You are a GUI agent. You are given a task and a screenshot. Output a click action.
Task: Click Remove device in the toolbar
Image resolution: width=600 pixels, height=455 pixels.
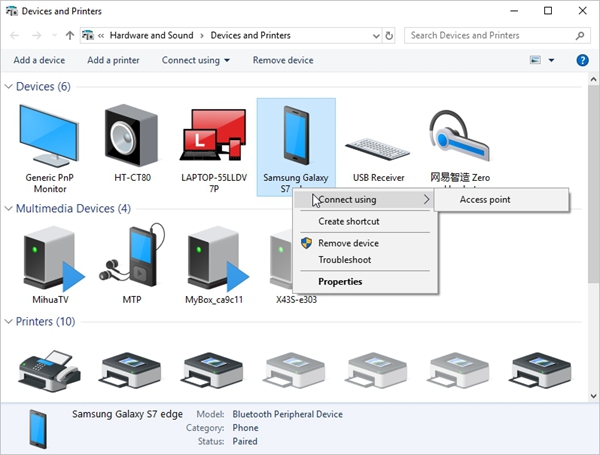pyautogui.click(x=283, y=60)
